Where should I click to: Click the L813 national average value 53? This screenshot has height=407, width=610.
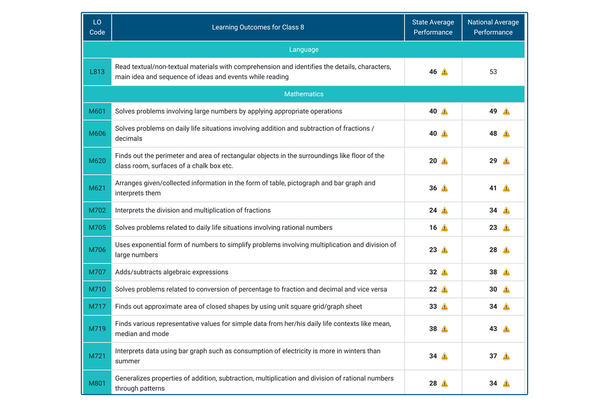click(493, 73)
